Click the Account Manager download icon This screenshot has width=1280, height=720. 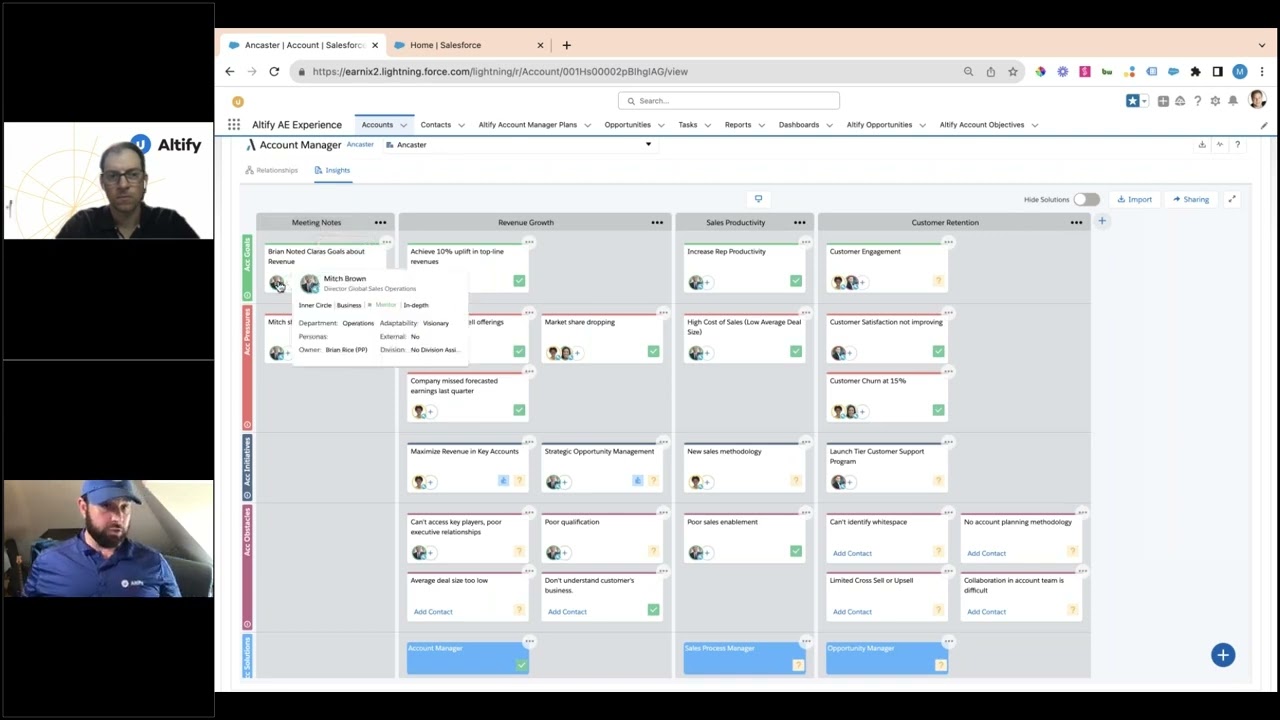click(x=1202, y=145)
